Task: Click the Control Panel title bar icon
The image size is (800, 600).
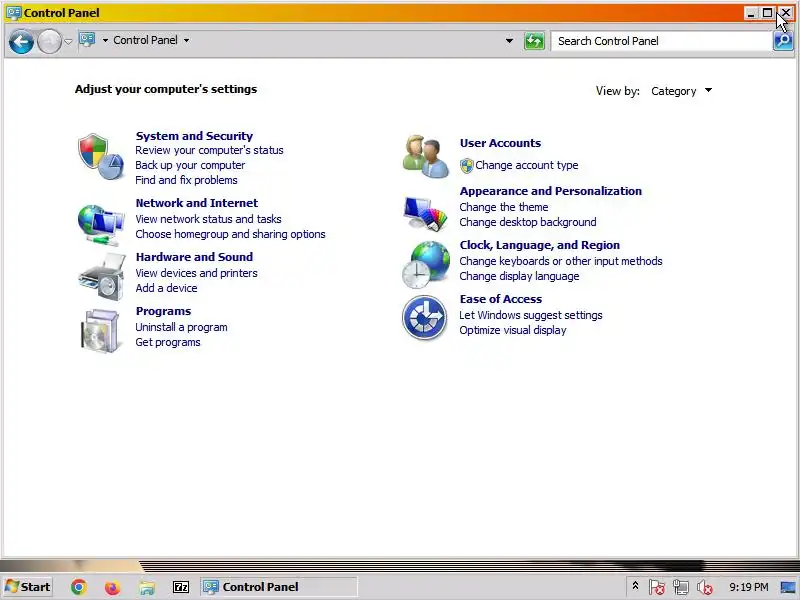Action: coord(14,13)
